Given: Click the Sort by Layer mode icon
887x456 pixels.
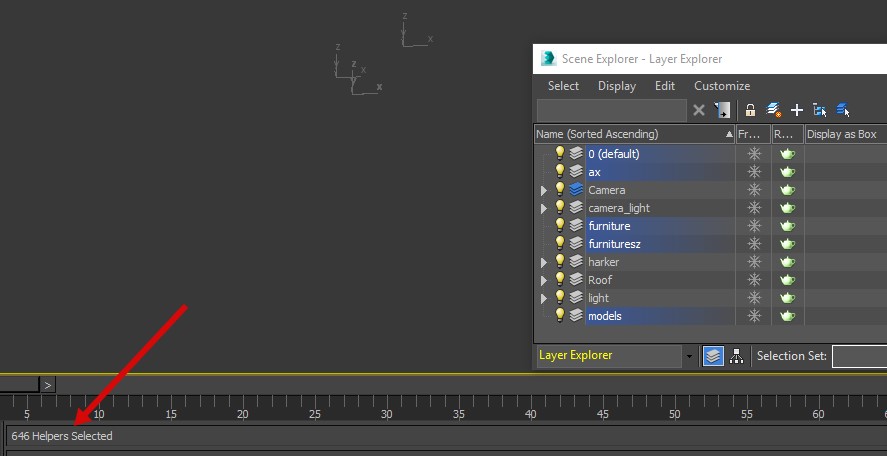Looking at the screenshot, I should 713,356.
